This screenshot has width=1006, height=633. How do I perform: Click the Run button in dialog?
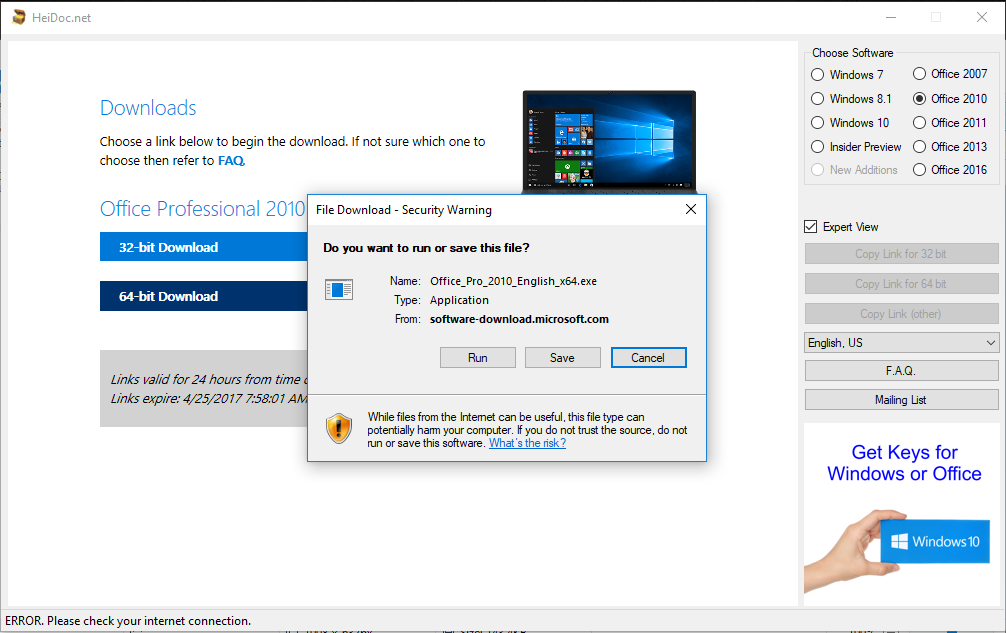477,358
